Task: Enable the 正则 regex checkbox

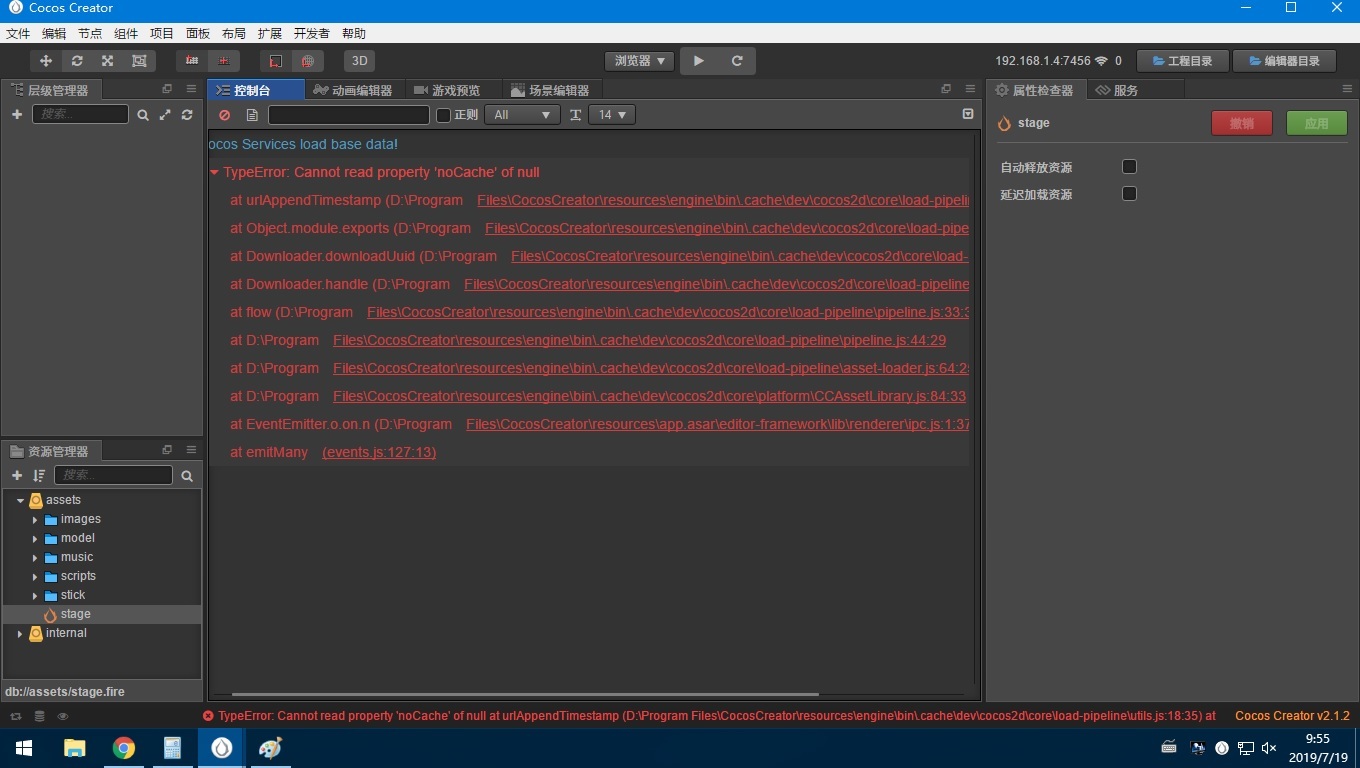Action: coord(444,115)
